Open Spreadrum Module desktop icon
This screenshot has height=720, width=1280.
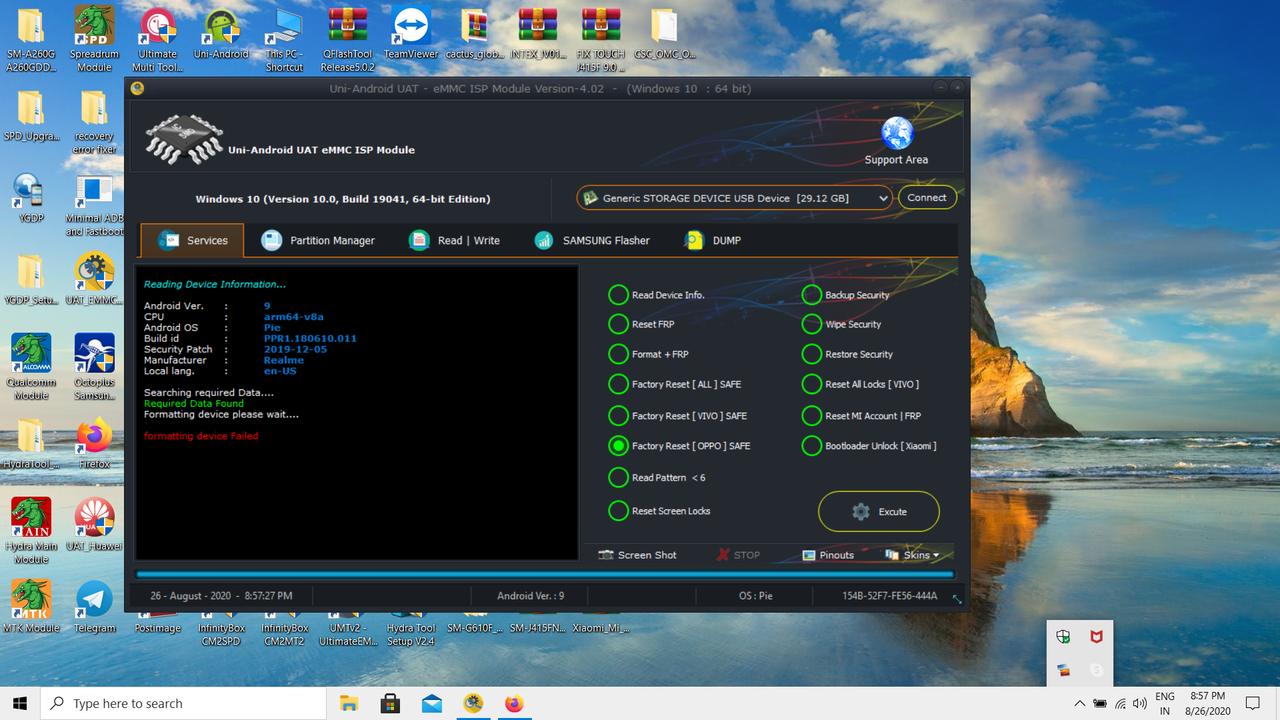[x=94, y=40]
